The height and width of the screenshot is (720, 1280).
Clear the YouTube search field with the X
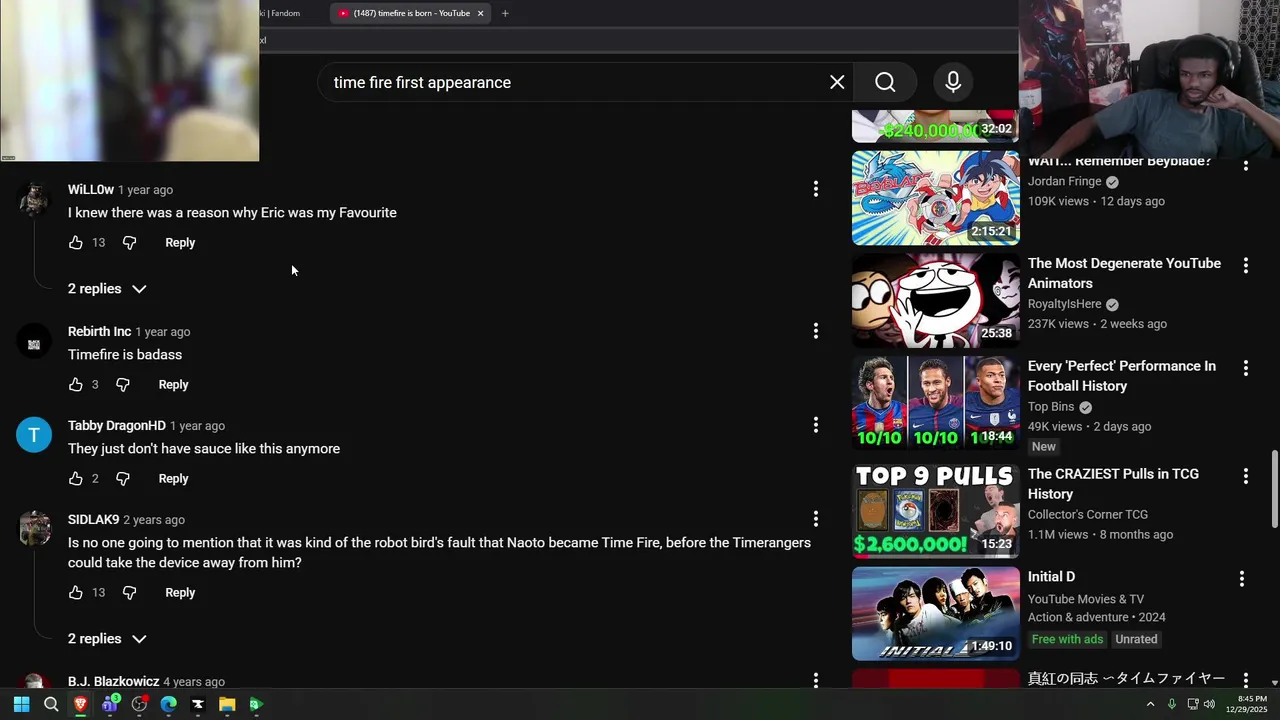click(x=837, y=82)
